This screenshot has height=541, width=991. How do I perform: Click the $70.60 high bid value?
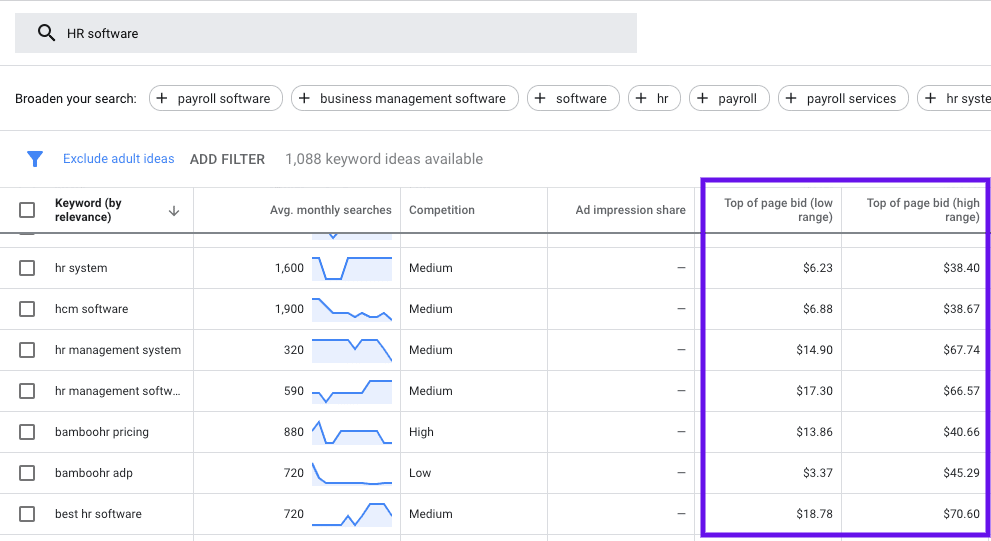tap(961, 514)
